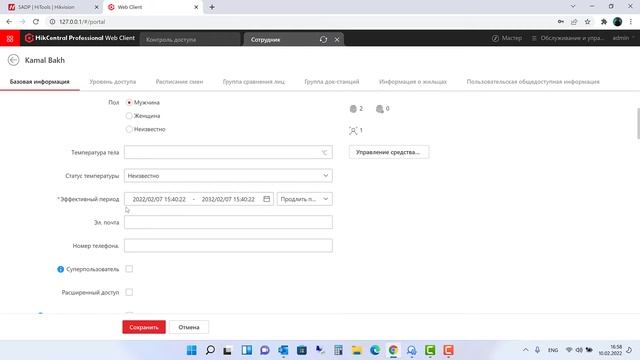Image resolution: width=640 pixels, height=360 pixels.
Task: Open Пользовательская общедоступная информация tab
Action: pyautogui.click(x=533, y=82)
